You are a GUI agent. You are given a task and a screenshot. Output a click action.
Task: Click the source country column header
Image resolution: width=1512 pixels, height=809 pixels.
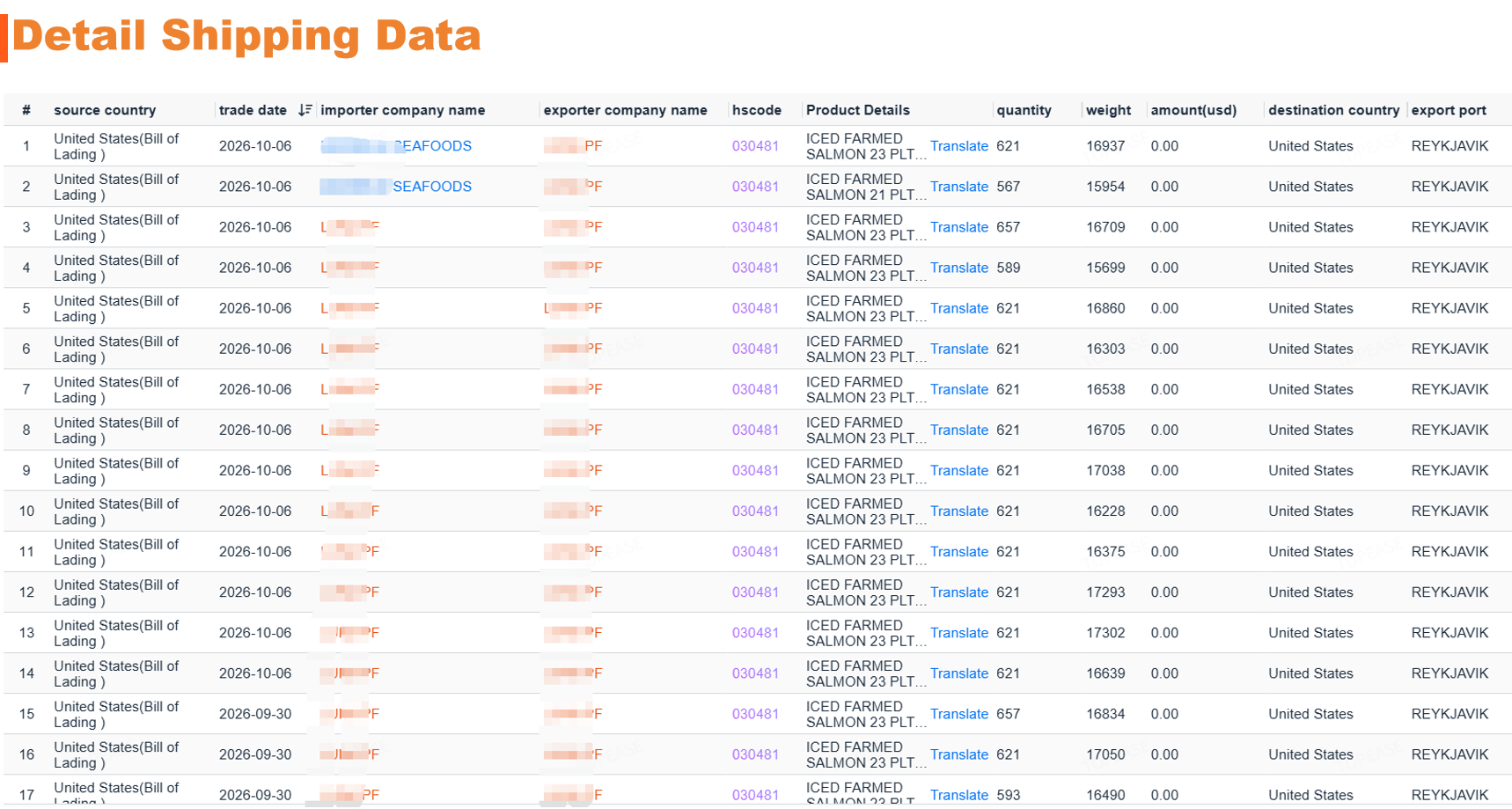pos(105,110)
